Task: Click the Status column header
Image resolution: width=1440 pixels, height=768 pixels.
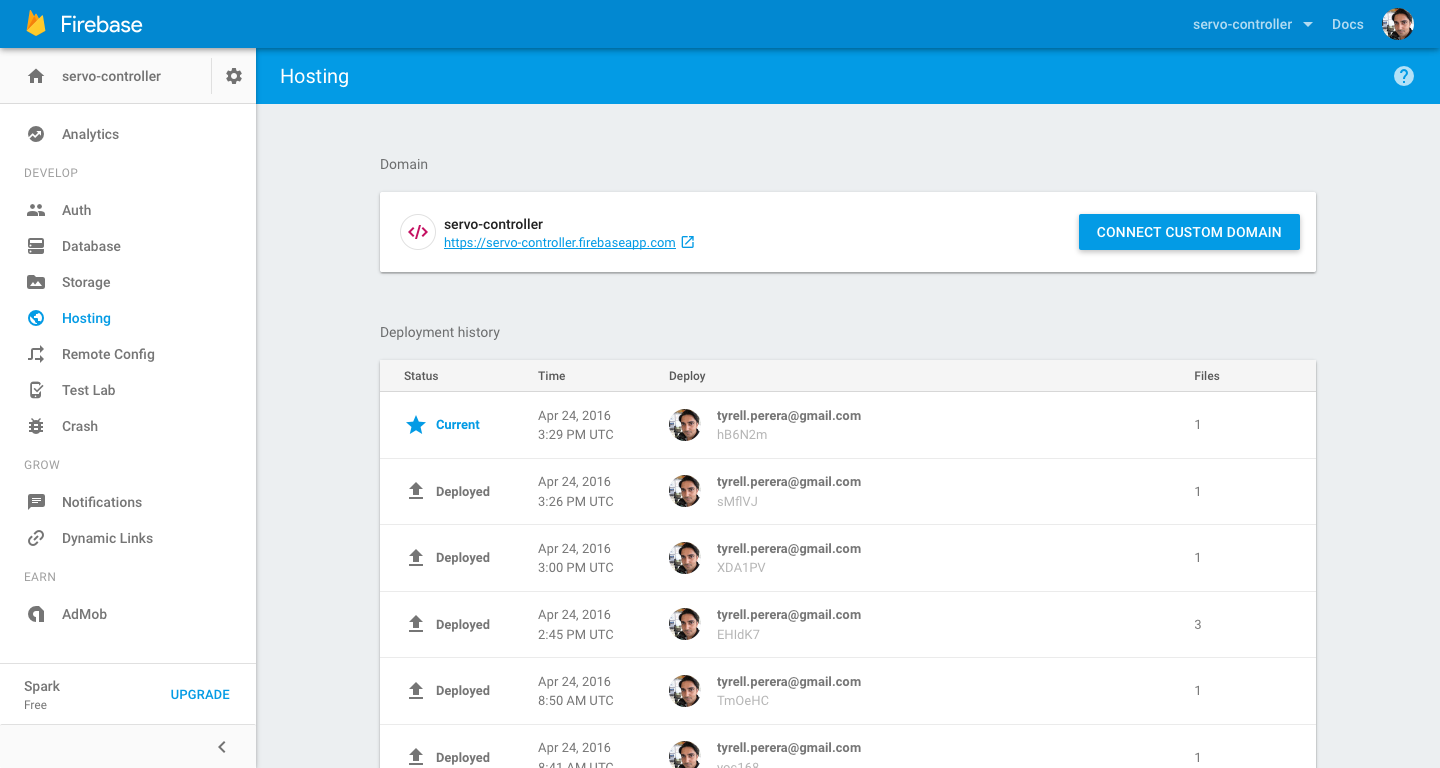Action: click(x=421, y=376)
